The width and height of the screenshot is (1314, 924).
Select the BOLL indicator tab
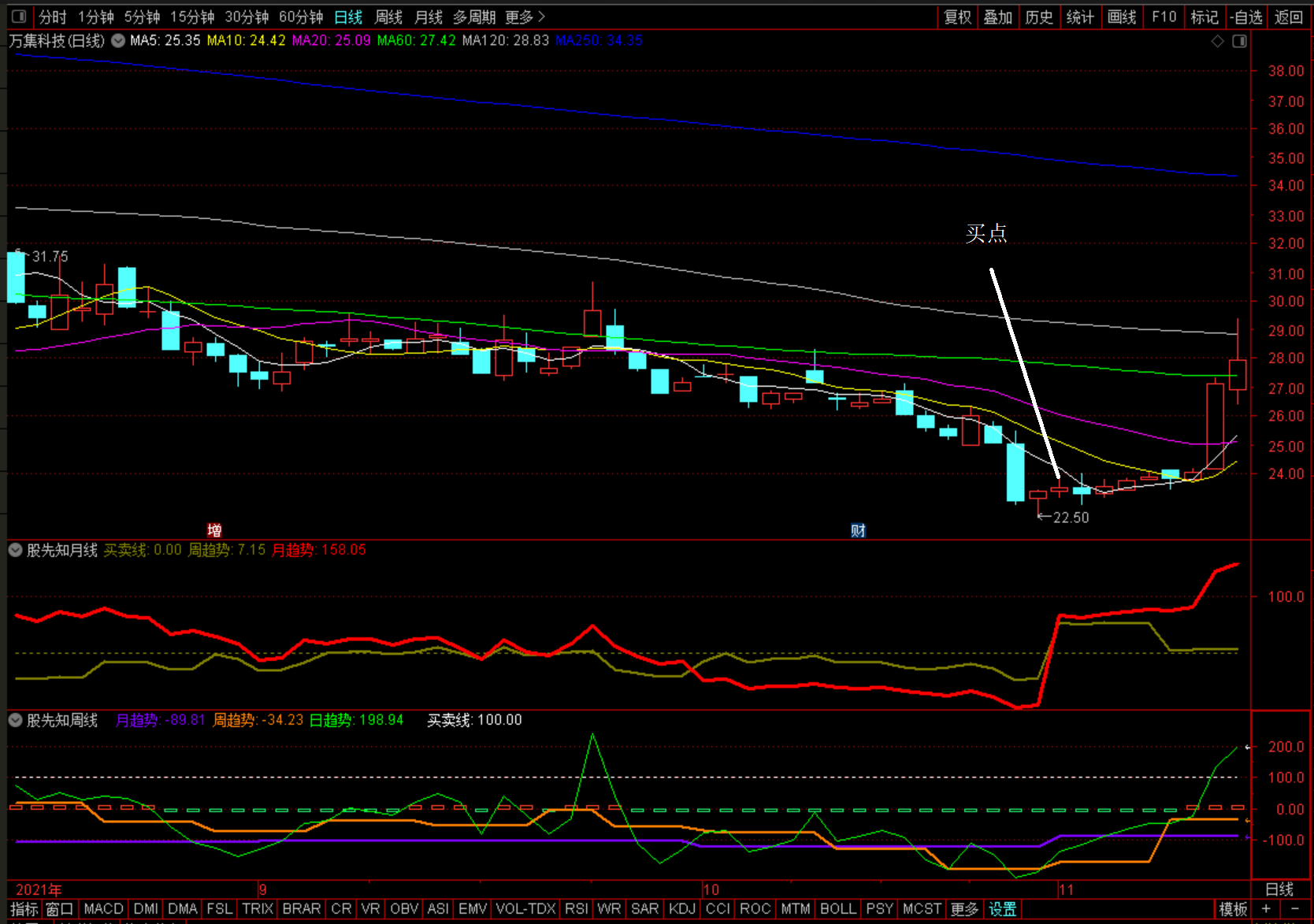[x=838, y=909]
